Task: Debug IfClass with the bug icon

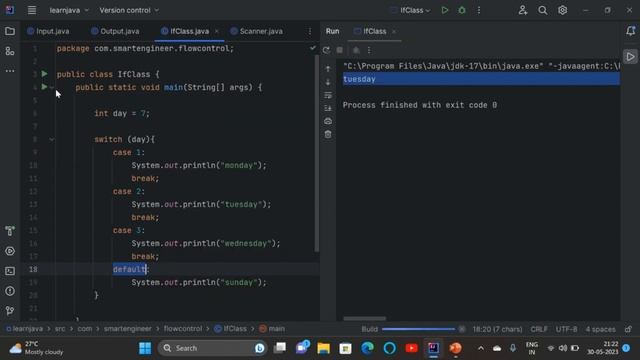Action: [x=462, y=10]
